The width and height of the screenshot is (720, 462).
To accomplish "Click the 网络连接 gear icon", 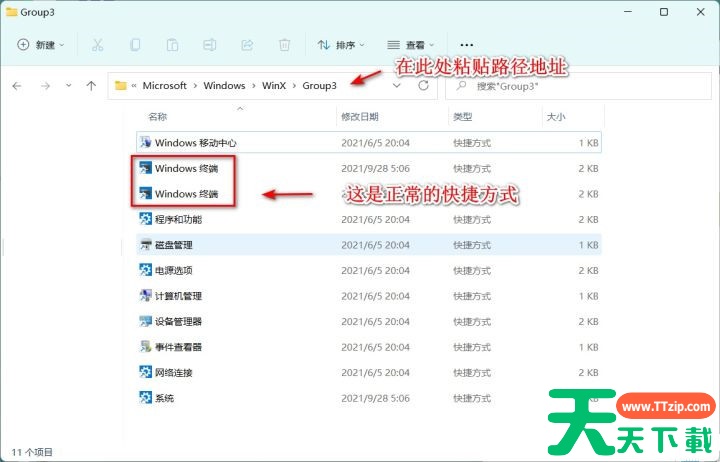I will (x=146, y=372).
